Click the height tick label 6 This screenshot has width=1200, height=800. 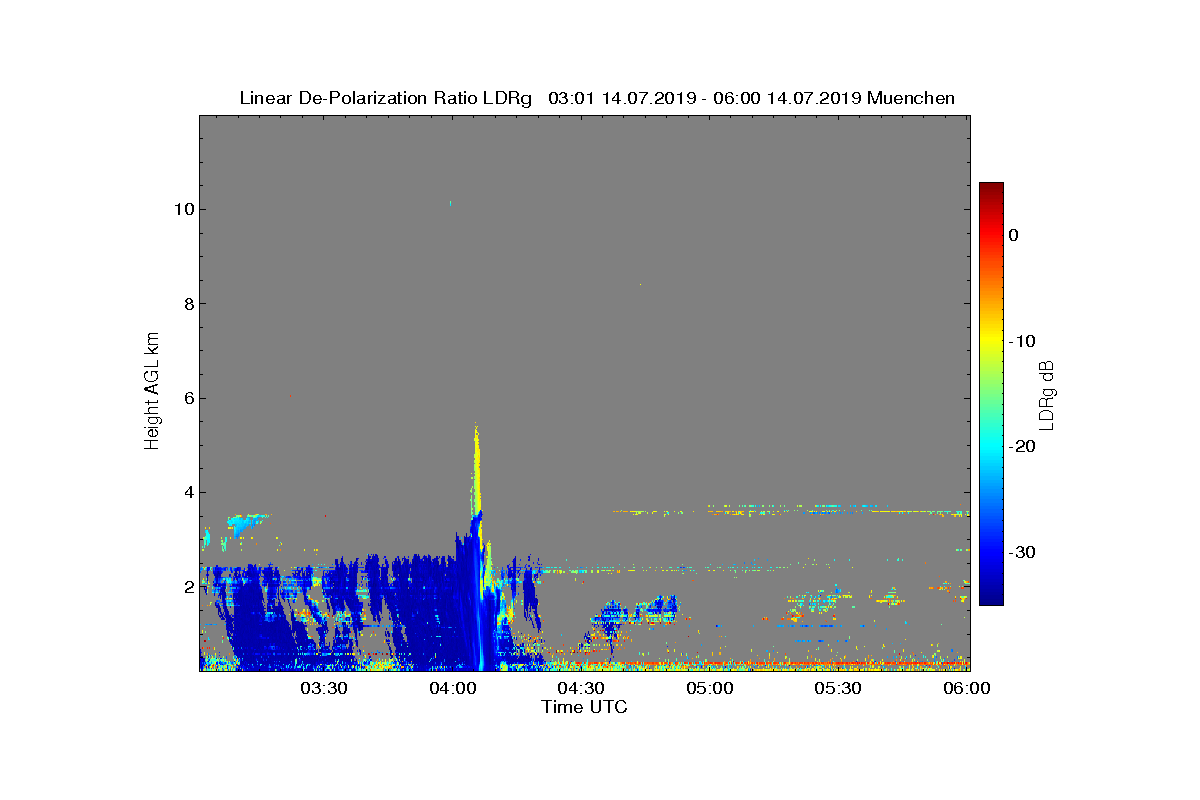[x=187, y=398]
